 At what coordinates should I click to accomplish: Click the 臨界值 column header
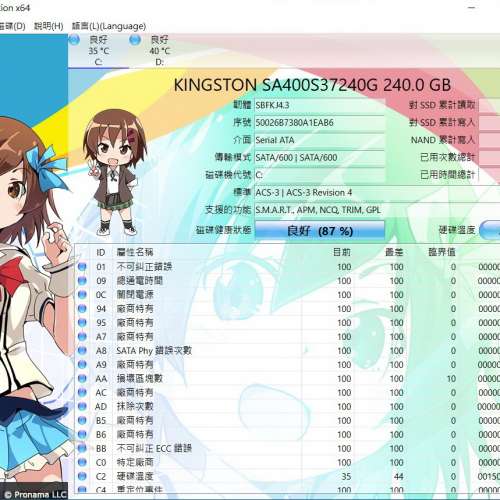point(442,252)
